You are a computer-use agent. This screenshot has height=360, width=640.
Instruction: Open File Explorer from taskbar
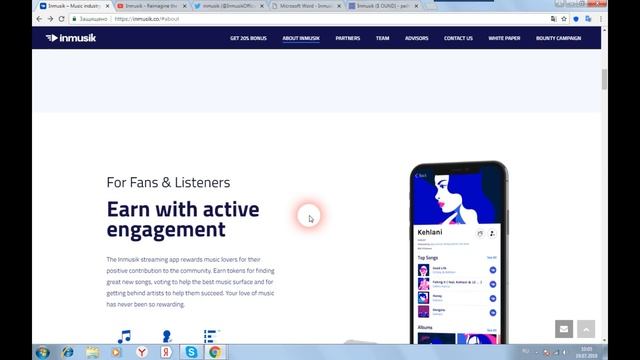point(93,352)
